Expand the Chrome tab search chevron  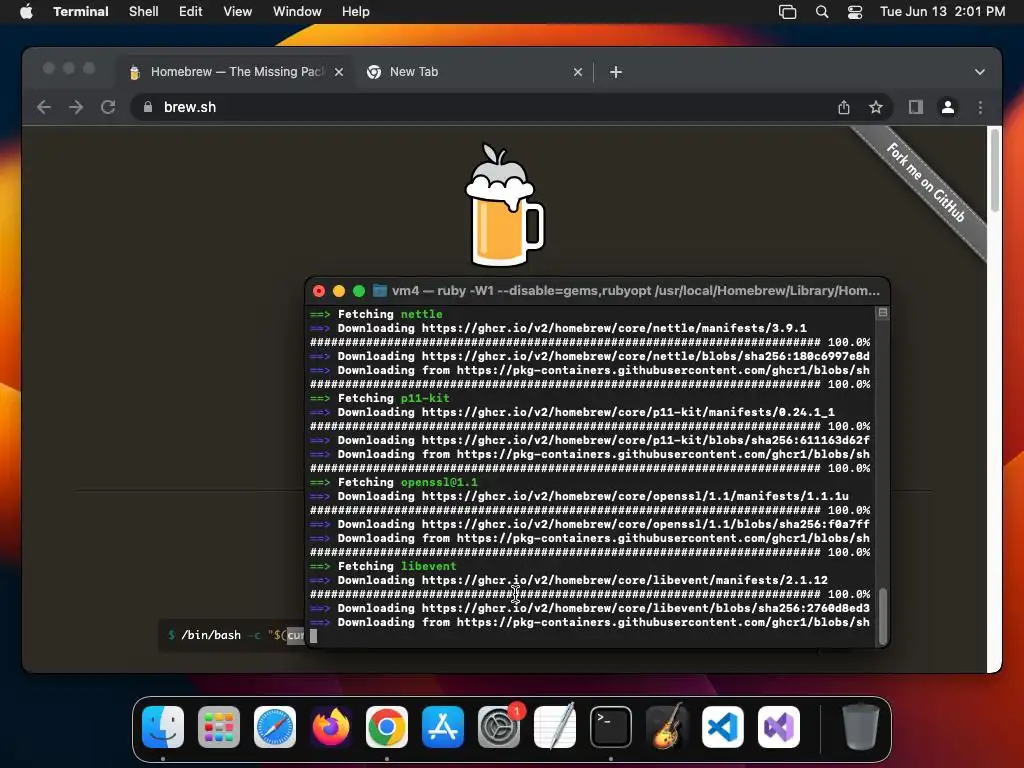point(980,72)
